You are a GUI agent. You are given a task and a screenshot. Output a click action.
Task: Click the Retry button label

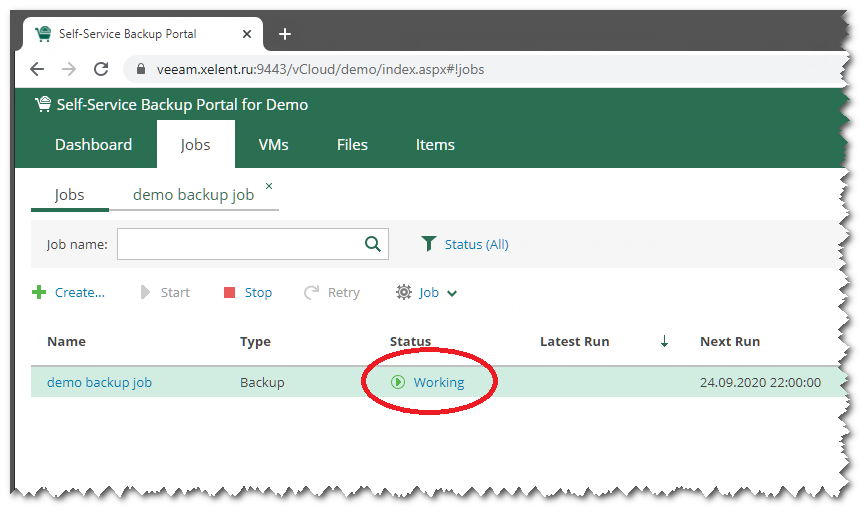343,292
